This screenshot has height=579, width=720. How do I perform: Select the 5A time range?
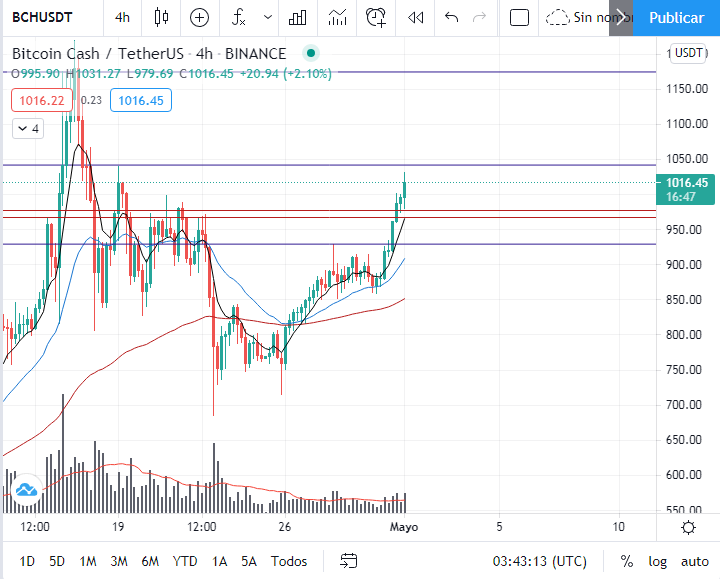(x=249, y=561)
